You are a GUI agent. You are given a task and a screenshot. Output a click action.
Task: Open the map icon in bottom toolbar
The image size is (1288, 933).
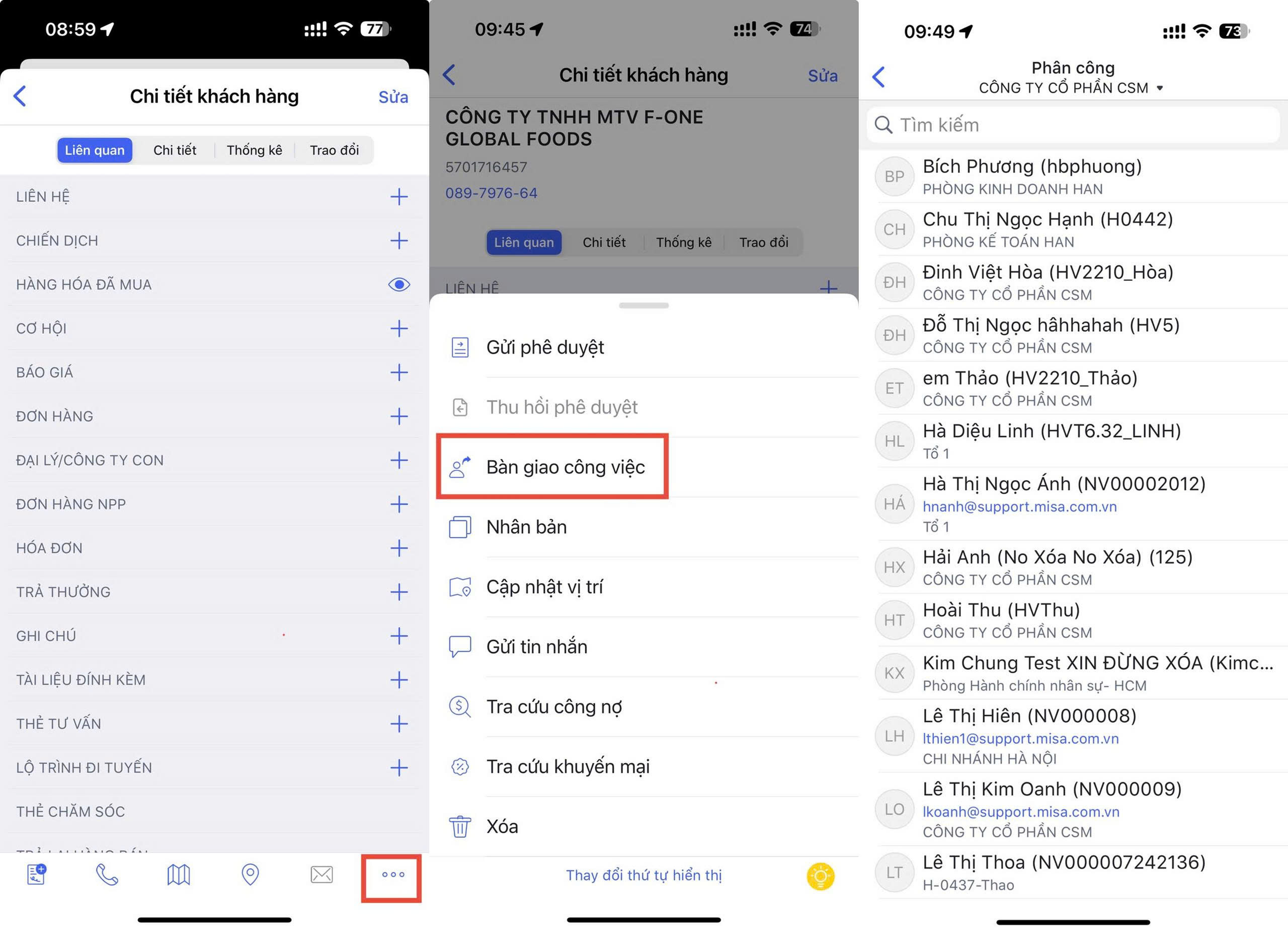(x=178, y=875)
